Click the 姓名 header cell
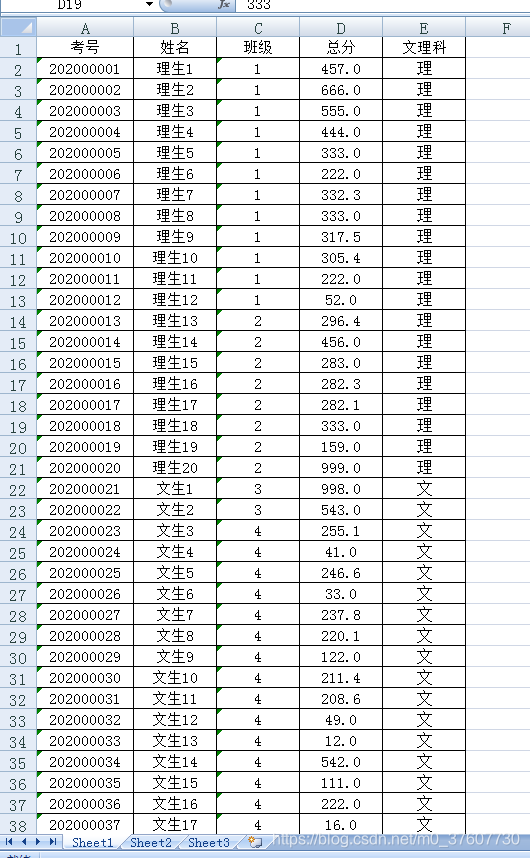530x858 pixels. [175, 48]
